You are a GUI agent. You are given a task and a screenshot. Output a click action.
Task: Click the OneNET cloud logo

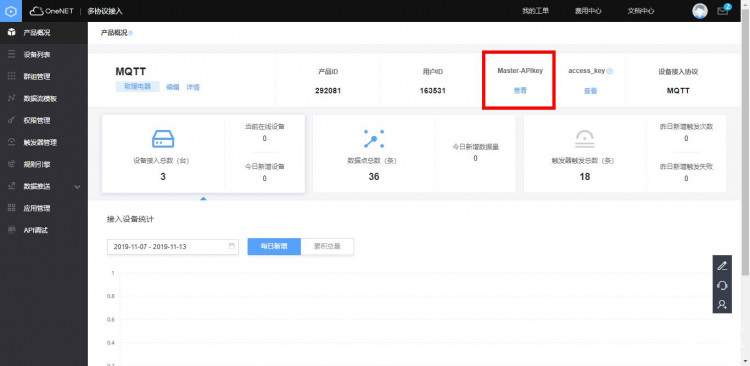click(52, 11)
